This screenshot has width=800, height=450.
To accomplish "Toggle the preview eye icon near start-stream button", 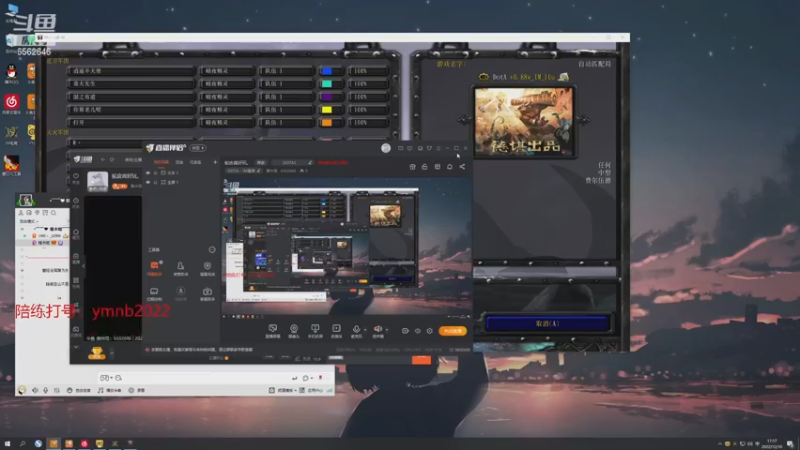I will [x=417, y=331].
